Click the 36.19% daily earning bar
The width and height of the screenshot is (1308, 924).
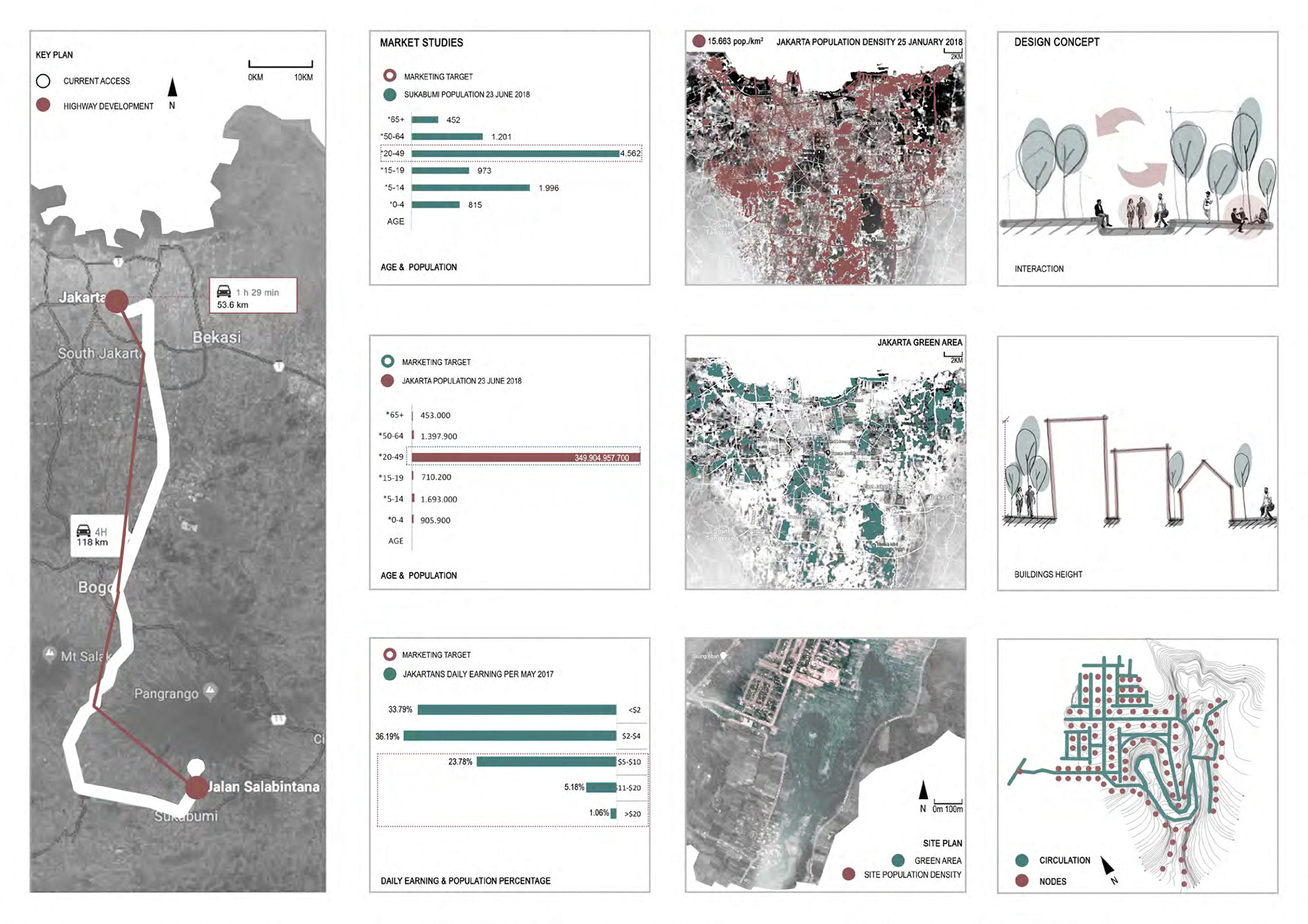pyautogui.click(x=510, y=735)
